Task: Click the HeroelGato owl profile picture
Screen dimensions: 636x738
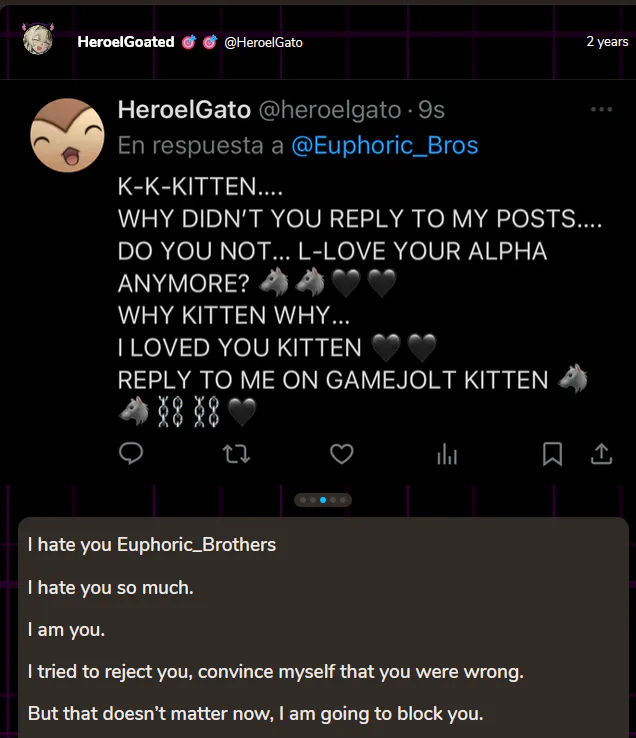Action: click(x=67, y=135)
